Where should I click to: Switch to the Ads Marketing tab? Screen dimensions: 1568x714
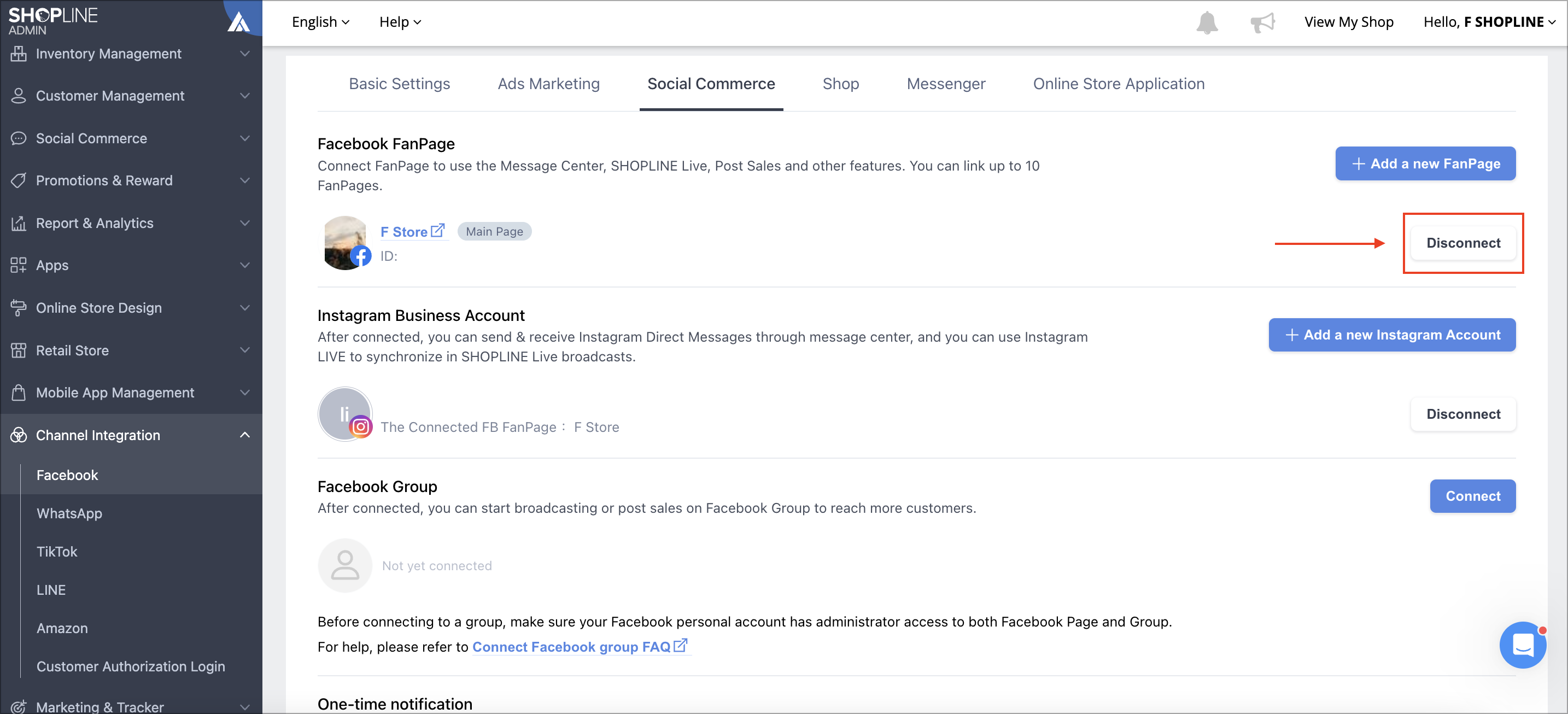click(548, 84)
